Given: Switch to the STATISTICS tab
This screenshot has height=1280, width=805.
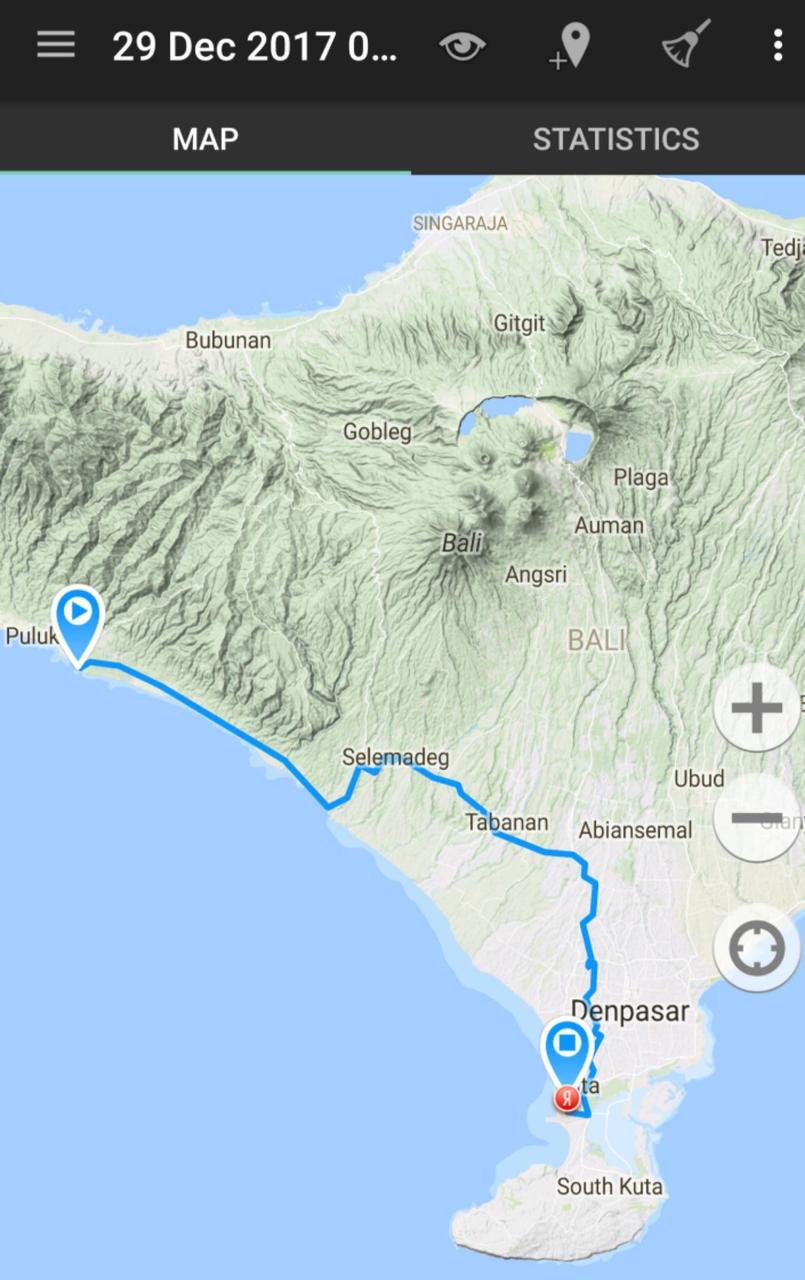Looking at the screenshot, I should (616, 139).
